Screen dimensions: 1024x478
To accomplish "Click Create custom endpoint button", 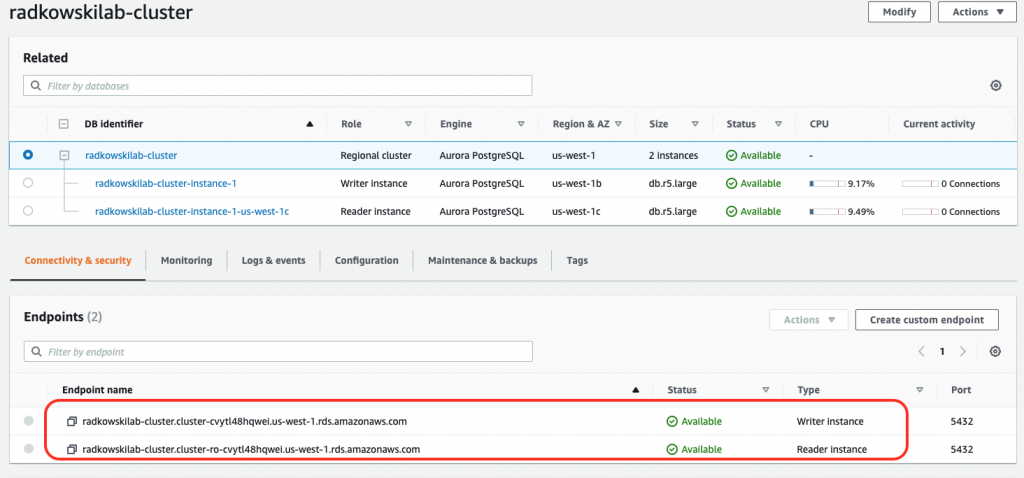I will [x=927, y=320].
